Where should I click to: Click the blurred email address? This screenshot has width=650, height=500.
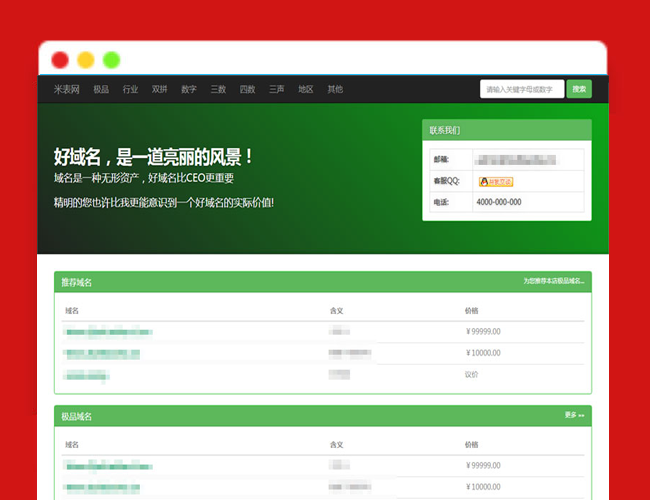pyautogui.click(x=515, y=160)
